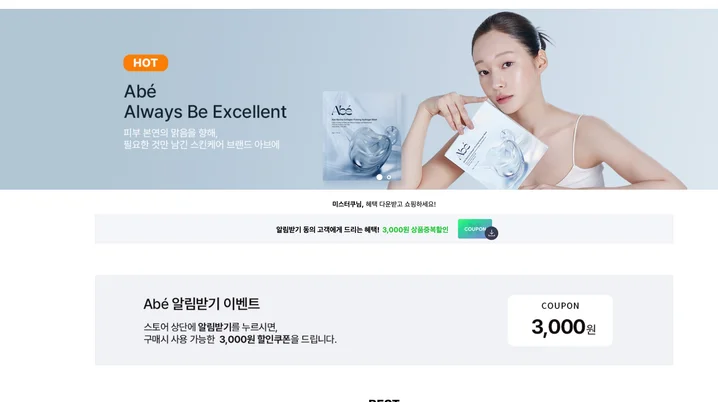Click the white 3,000원 COUPON card
Screen dimensions: 718x402
pyautogui.click(x=560, y=321)
